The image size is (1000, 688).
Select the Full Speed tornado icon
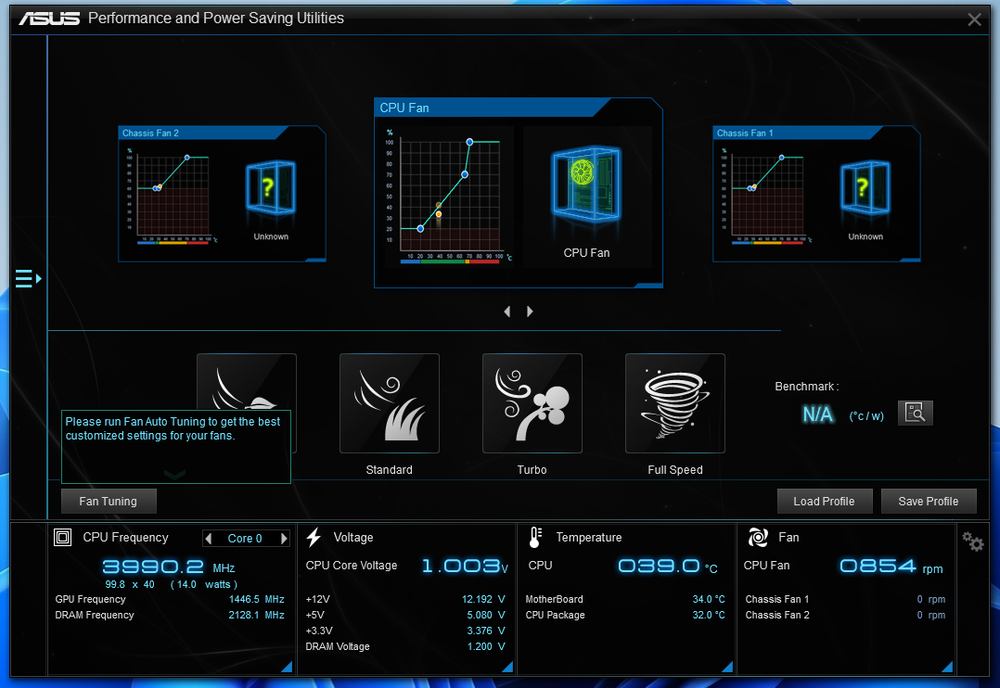(x=675, y=404)
